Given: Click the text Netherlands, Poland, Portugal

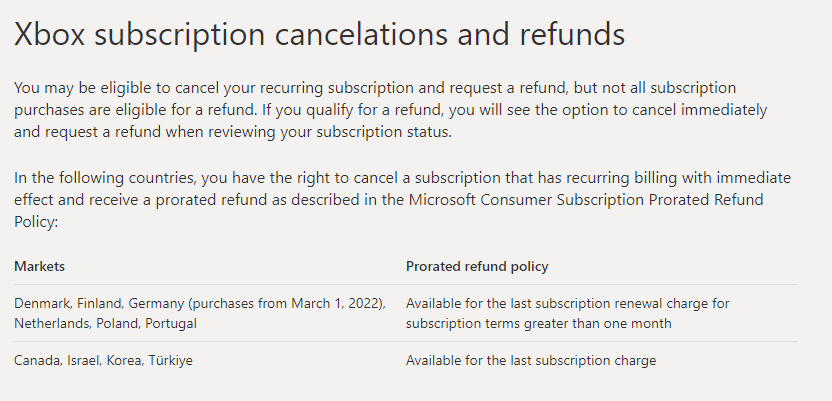Looking at the screenshot, I should (105, 324).
